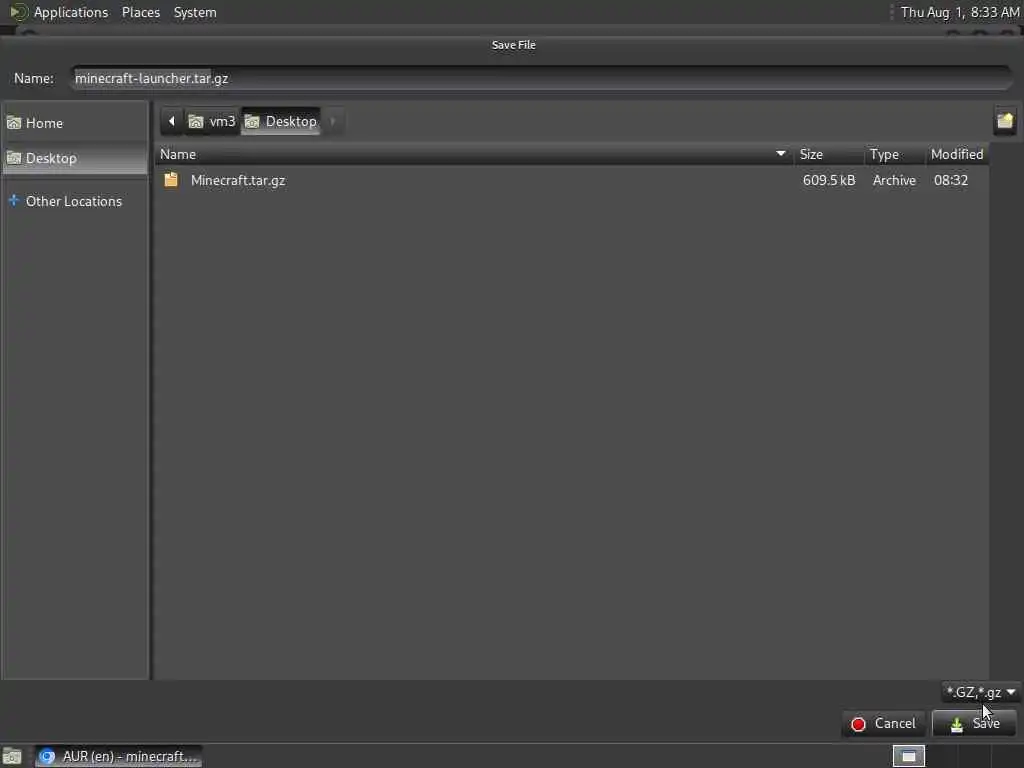Open the Places menu
This screenshot has height=768, width=1024.
pyautogui.click(x=140, y=12)
